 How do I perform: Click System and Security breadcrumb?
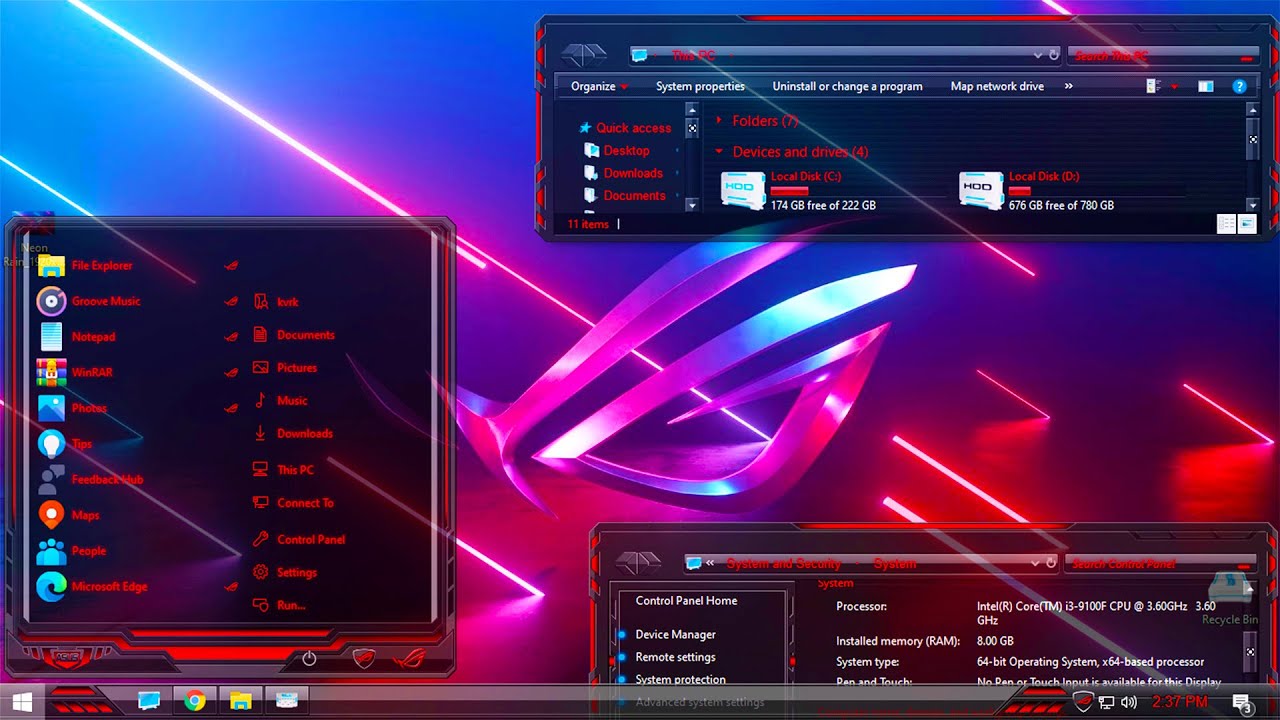tap(784, 564)
